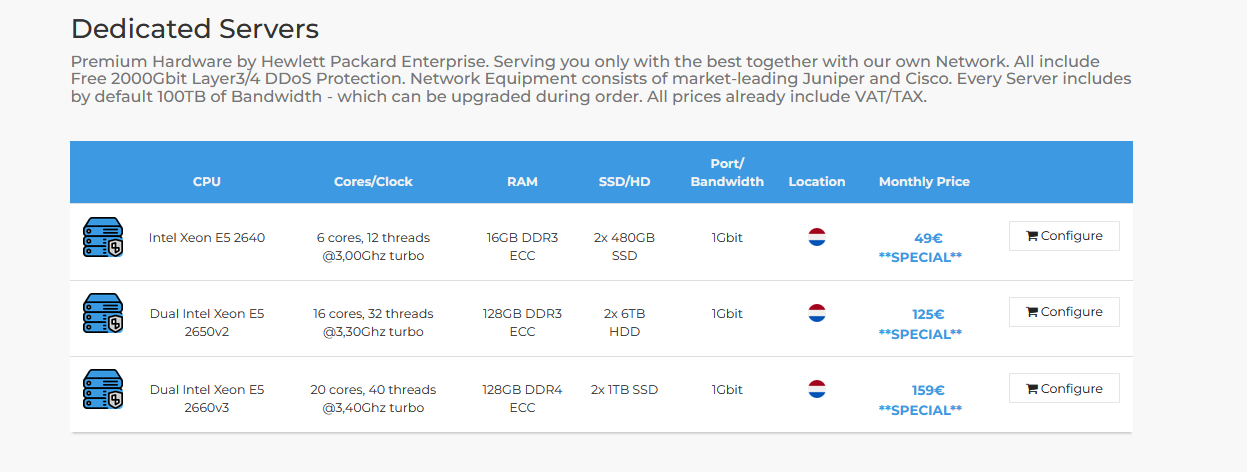Click server icon for Dual Xeon E5 2660v3
The image size is (1247, 472).
(x=102, y=389)
